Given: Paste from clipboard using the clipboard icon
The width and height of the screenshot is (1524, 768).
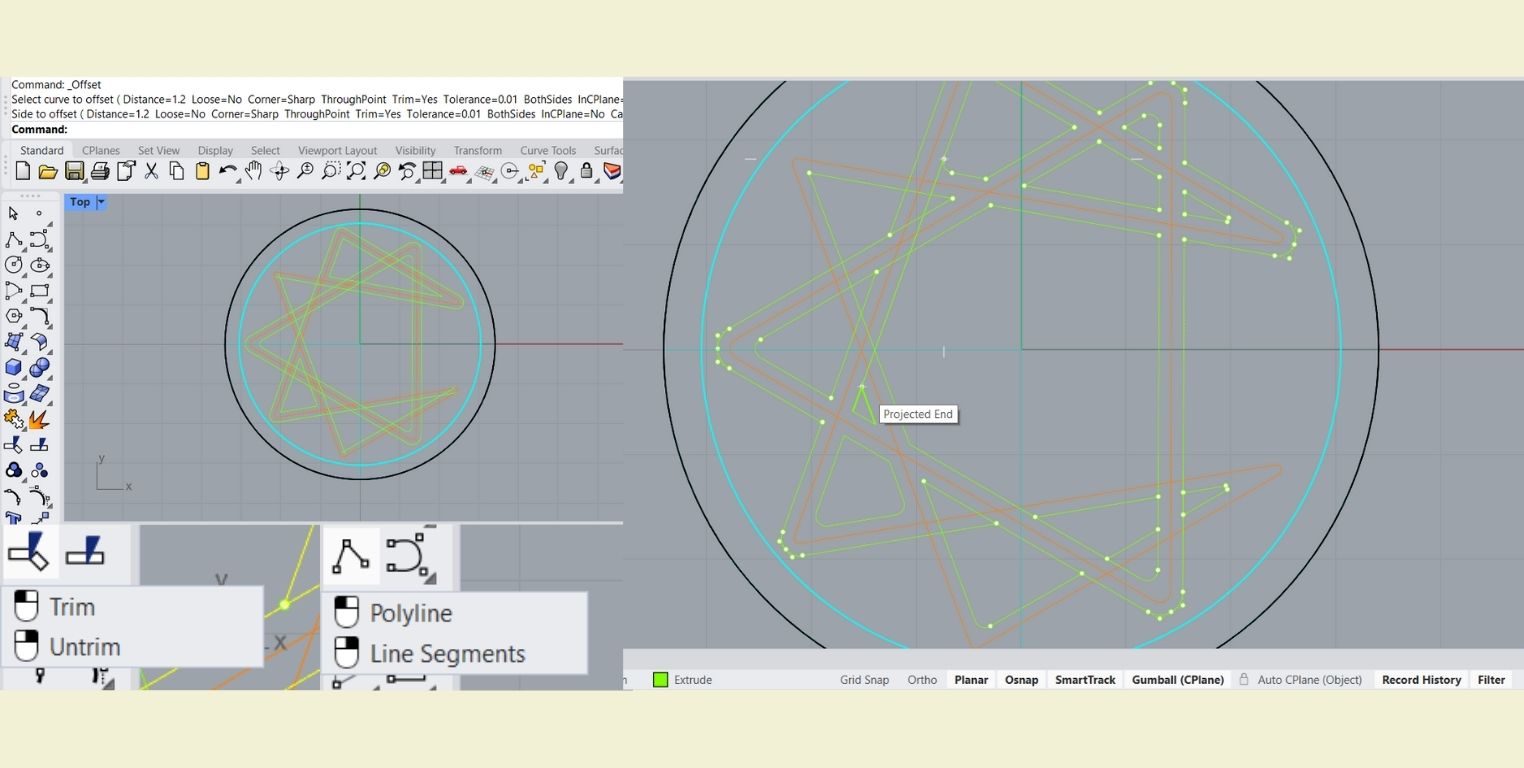Looking at the screenshot, I should coord(203,172).
